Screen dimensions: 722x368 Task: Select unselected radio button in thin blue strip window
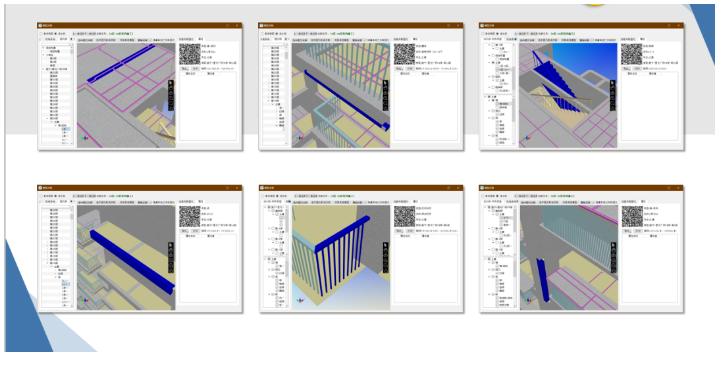point(41,34)
